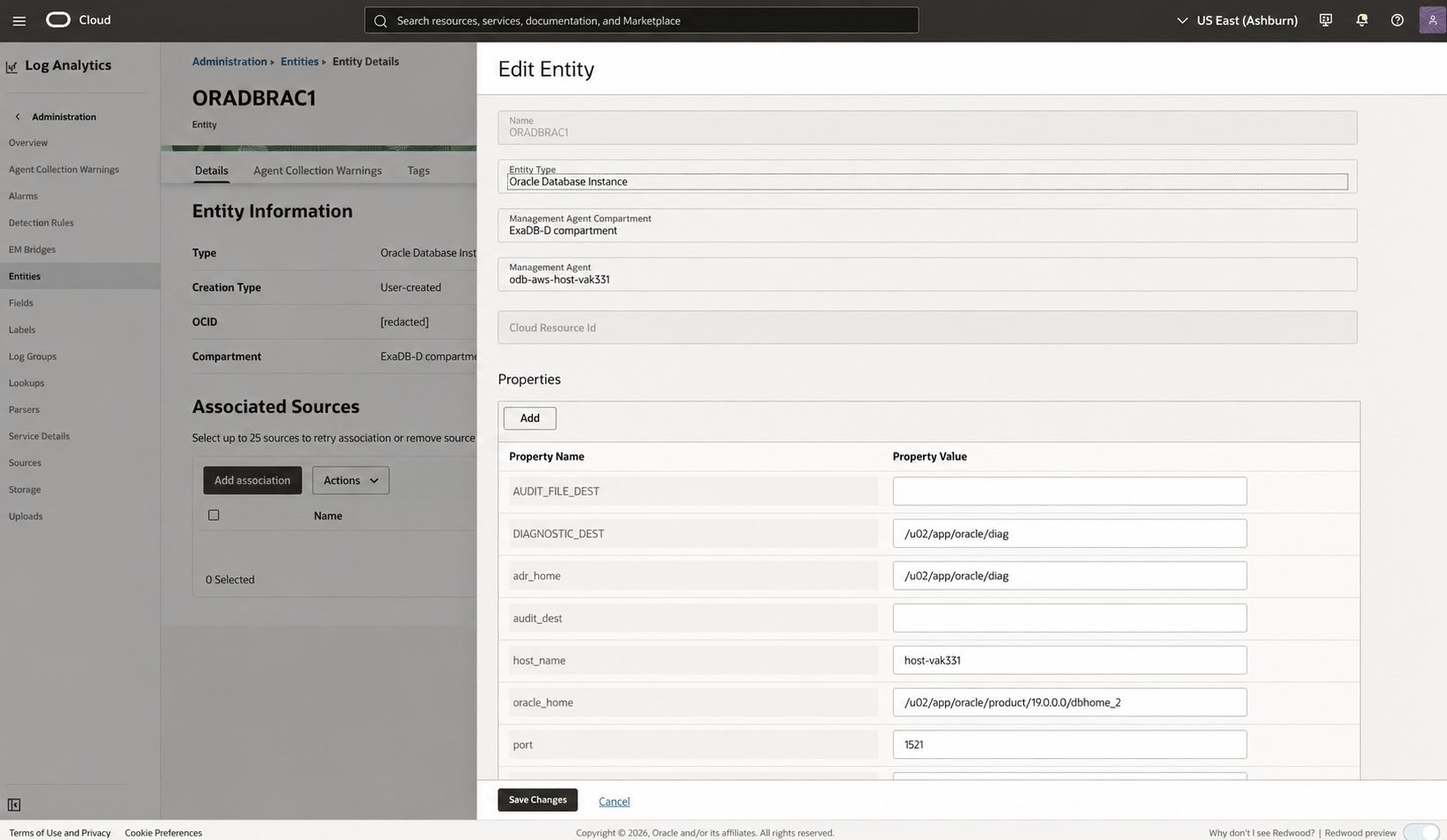Click the '0 Selected' text

coord(230,580)
